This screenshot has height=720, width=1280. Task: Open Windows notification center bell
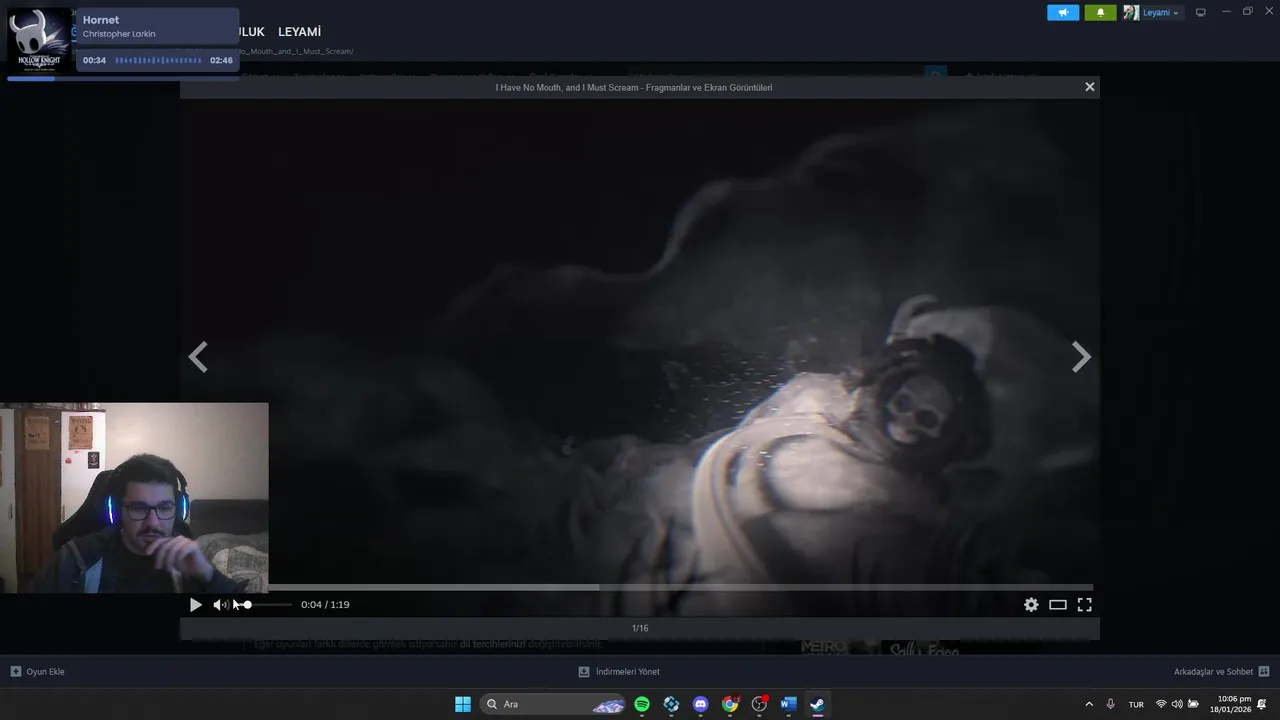(1262, 704)
